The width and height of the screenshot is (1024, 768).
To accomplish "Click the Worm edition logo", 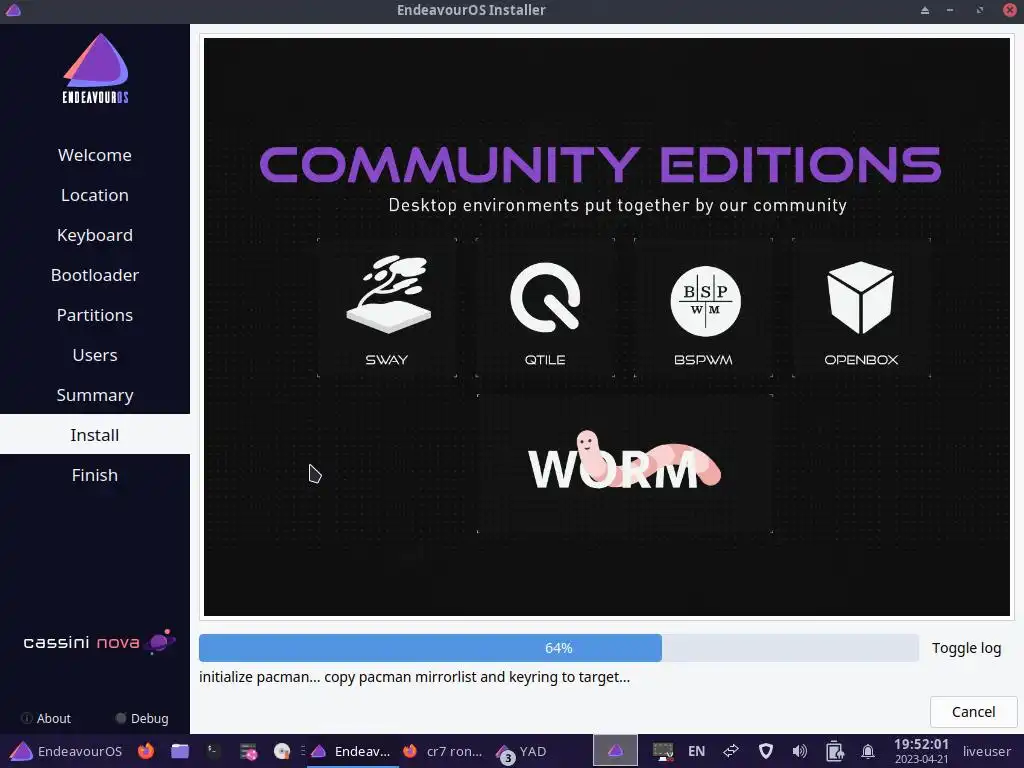I will (x=624, y=461).
